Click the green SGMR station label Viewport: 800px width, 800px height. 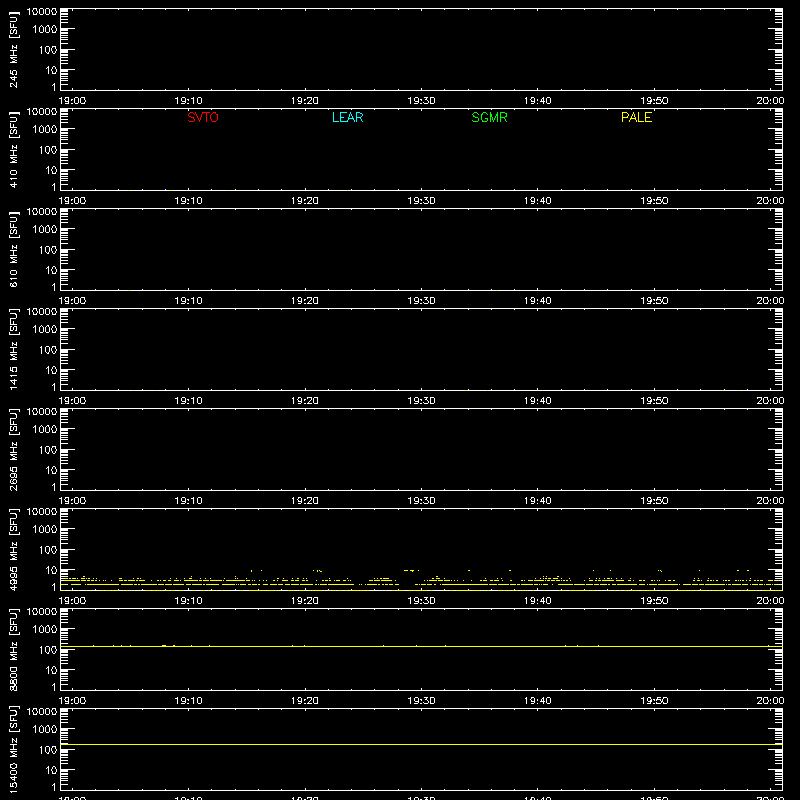pyautogui.click(x=489, y=117)
